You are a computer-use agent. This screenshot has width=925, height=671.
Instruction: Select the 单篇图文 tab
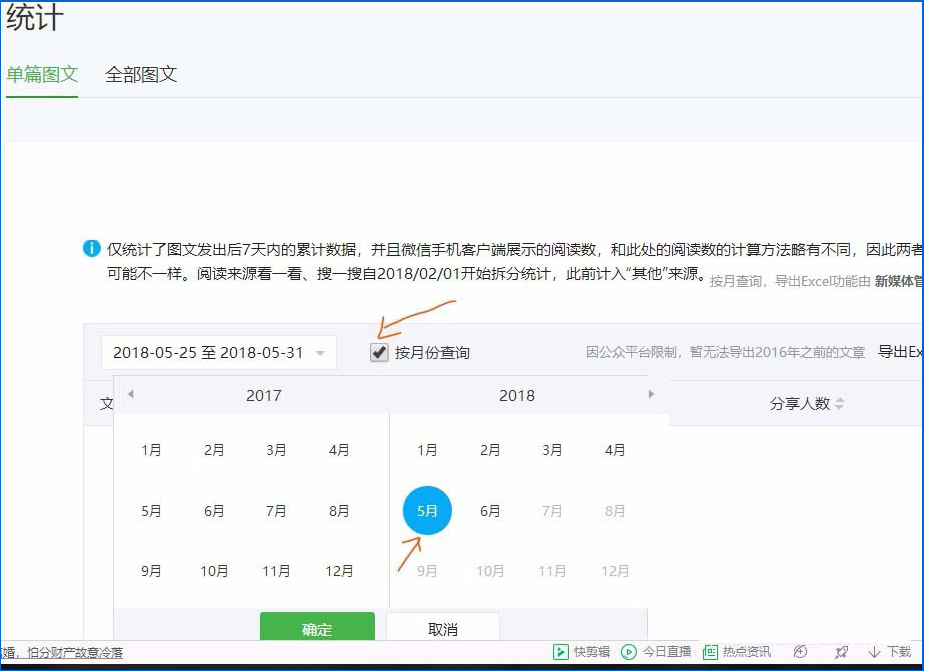click(x=41, y=74)
